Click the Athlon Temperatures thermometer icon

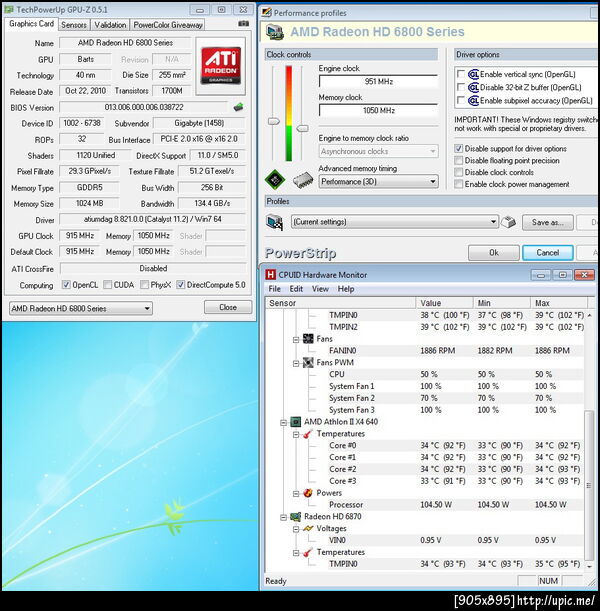pyautogui.click(x=308, y=433)
